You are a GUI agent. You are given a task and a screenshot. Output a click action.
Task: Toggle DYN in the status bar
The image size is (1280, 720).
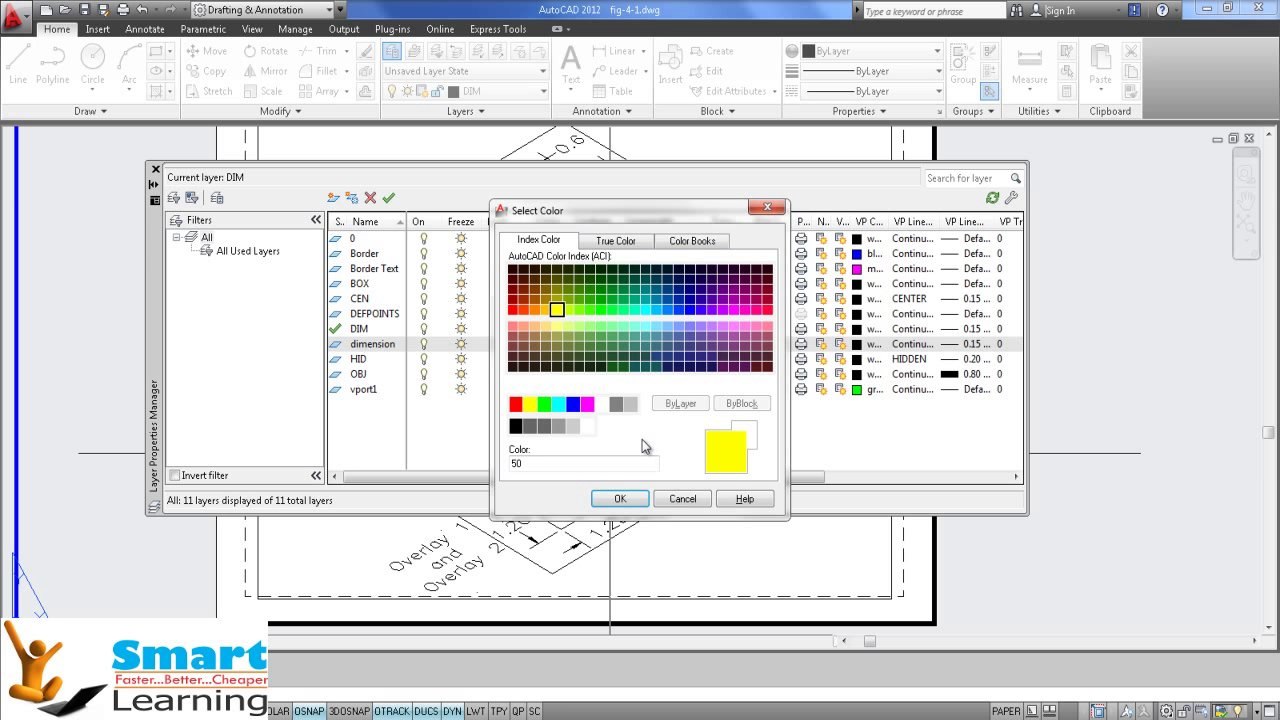(452, 711)
